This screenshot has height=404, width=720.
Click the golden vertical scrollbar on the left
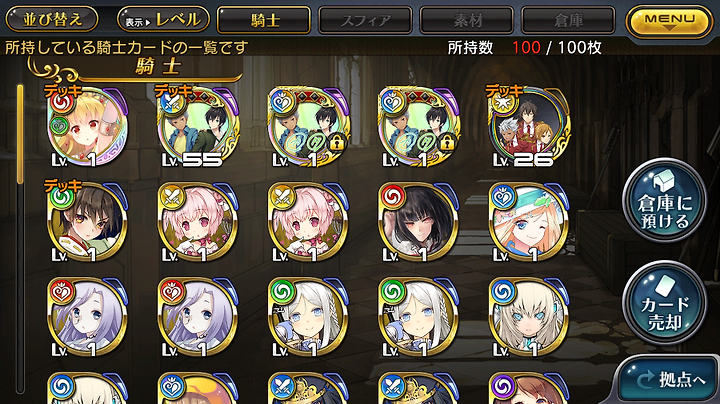coord(20,134)
